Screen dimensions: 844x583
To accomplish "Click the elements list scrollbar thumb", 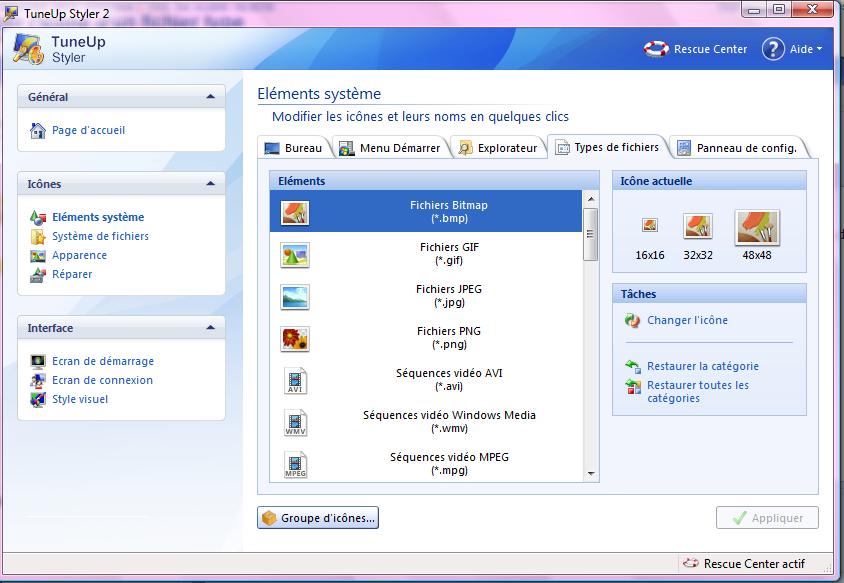I will 591,234.
